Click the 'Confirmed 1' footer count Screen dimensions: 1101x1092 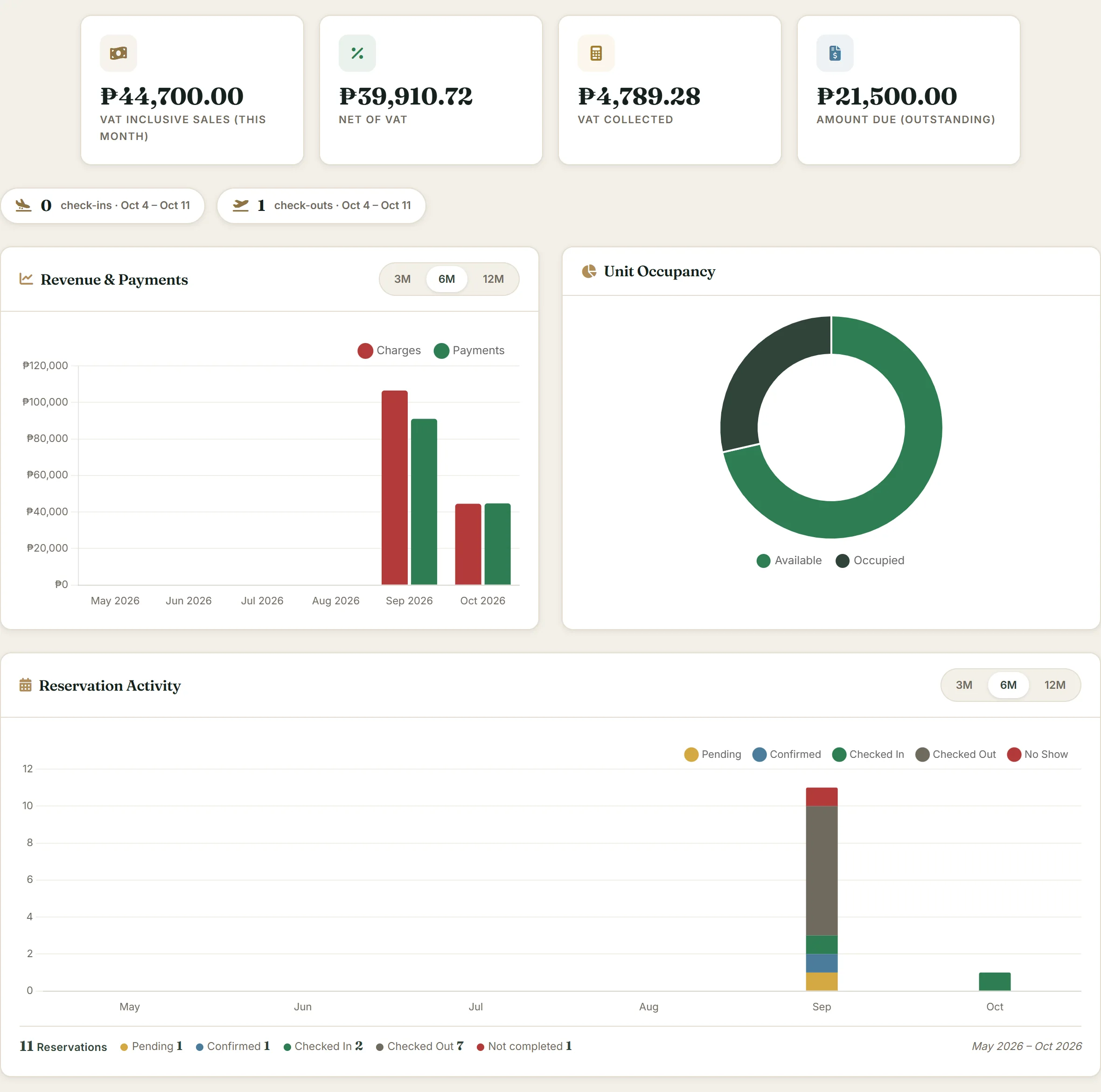pyautogui.click(x=232, y=1046)
